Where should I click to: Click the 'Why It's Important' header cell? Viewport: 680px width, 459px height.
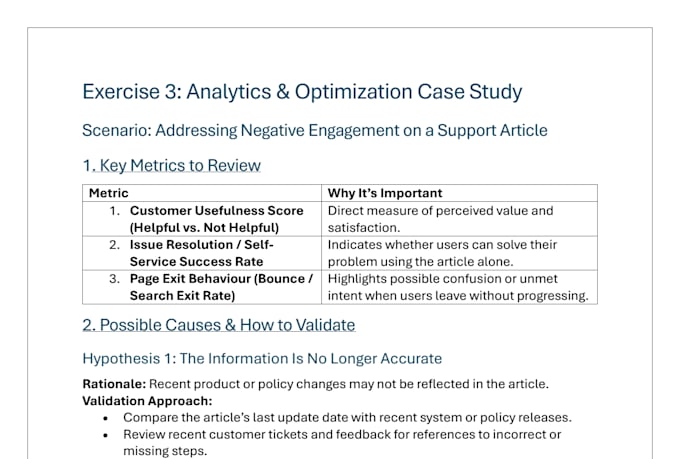click(x=459, y=193)
